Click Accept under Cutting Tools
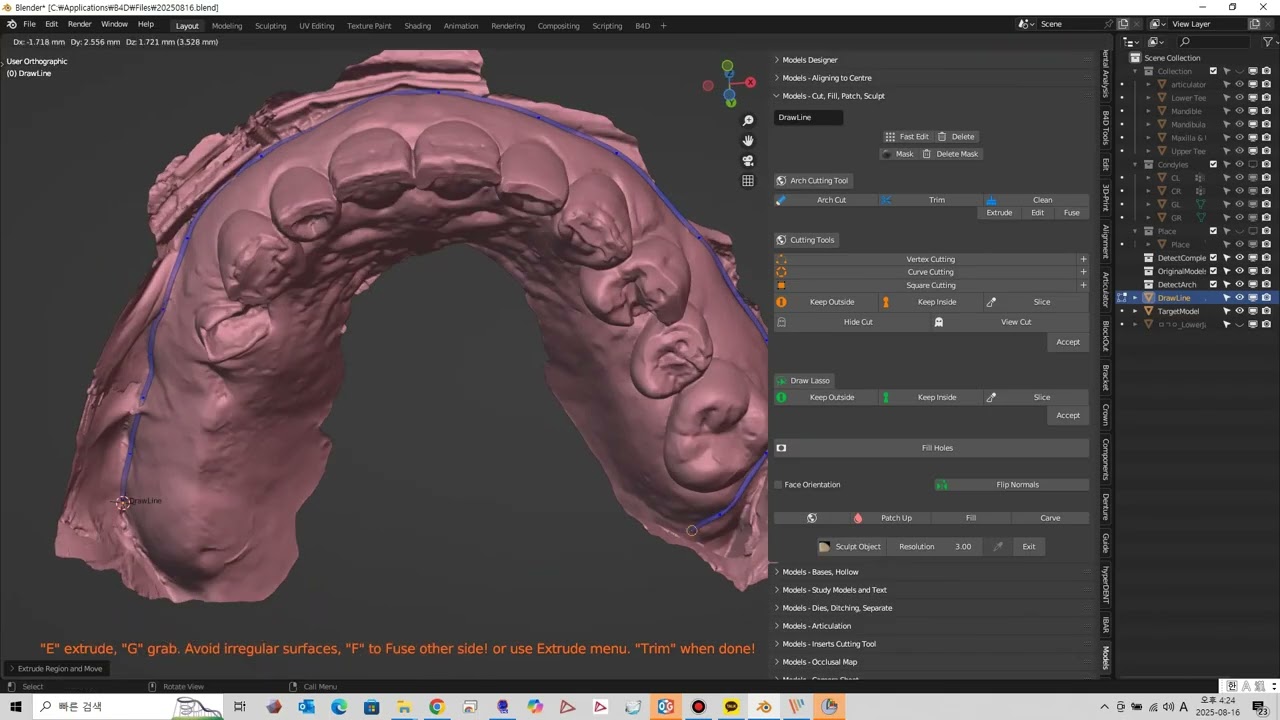Screen dimensions: 1280x720 coord(1068,342)
